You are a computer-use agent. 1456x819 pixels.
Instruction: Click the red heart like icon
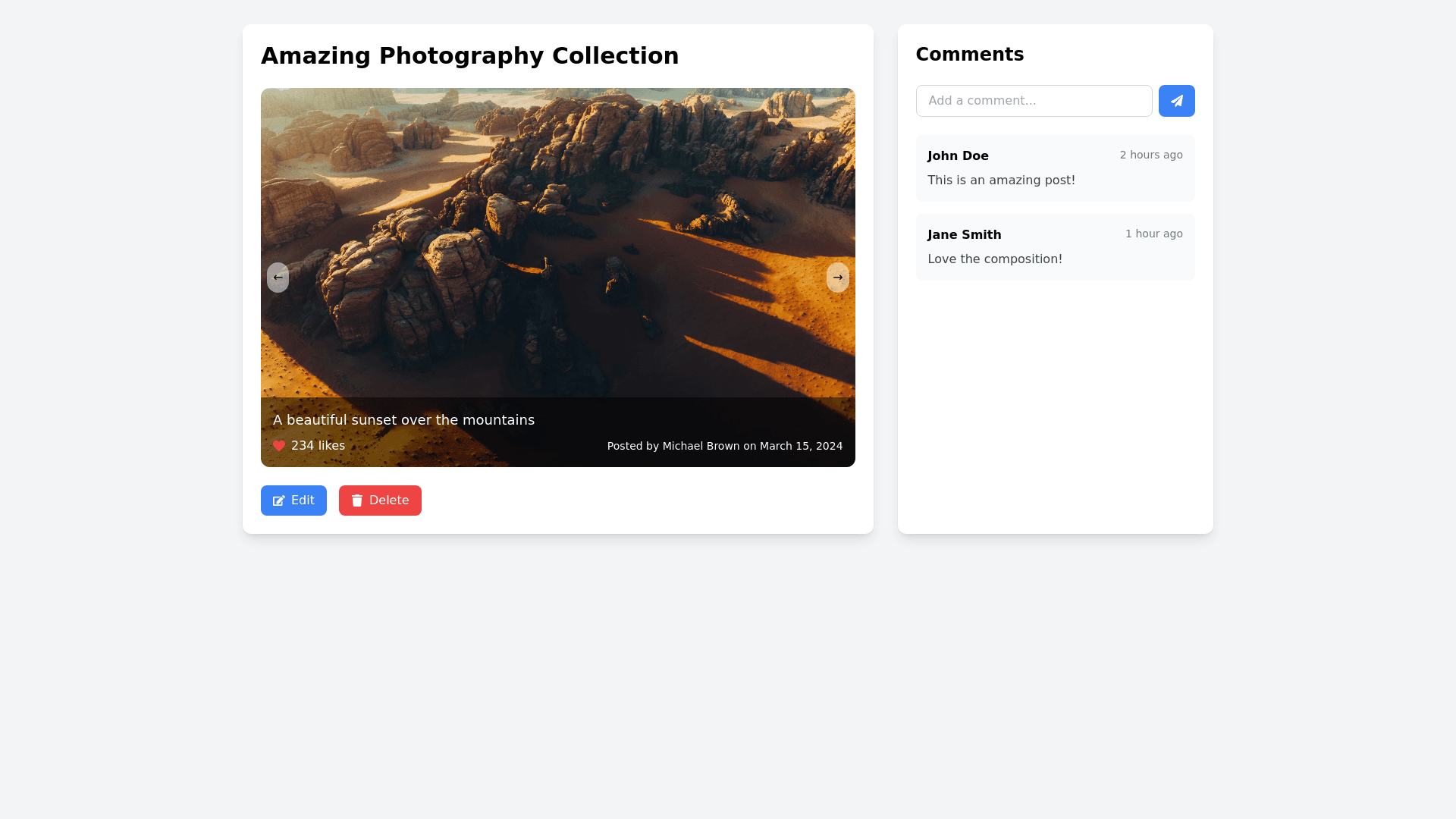point(279,446)
